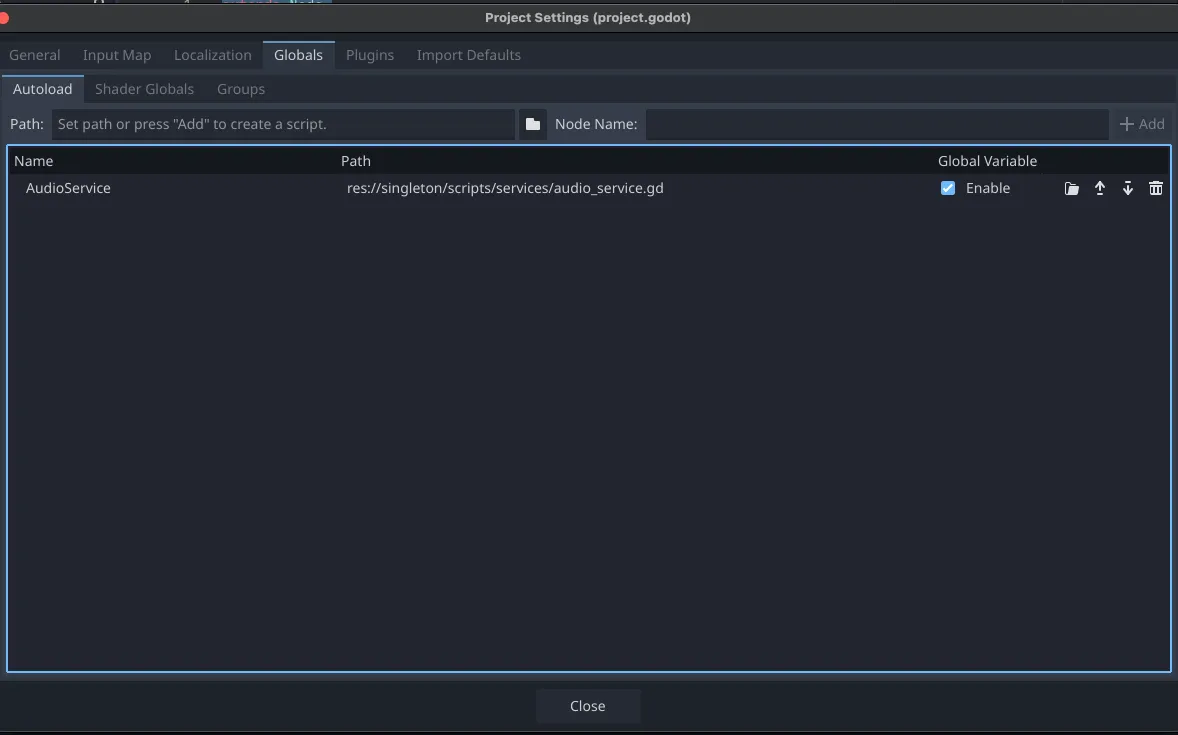
Task: Select the Shader Globals sub-tab
Action: click(x=144, y=89)
